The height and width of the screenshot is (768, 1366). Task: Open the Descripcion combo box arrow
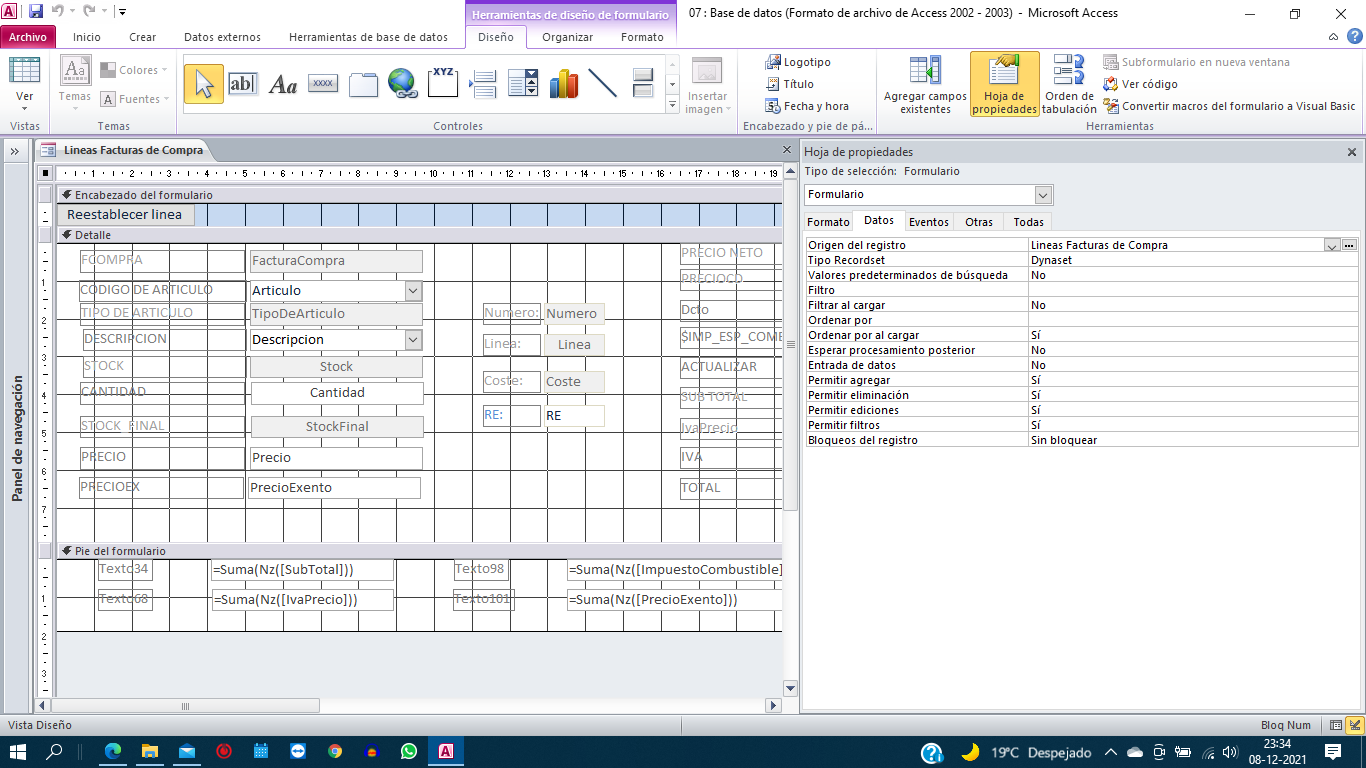pyautogui.click(x=413, y=339)
